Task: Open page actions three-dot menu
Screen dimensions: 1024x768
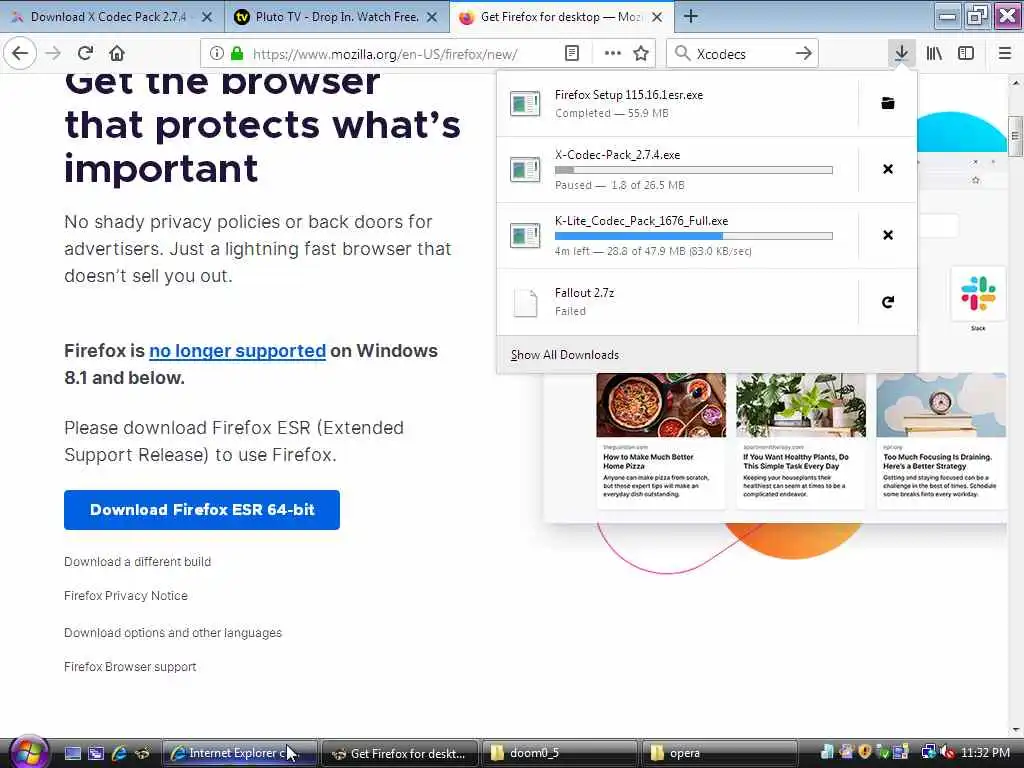Action: [x=613, y=54]
